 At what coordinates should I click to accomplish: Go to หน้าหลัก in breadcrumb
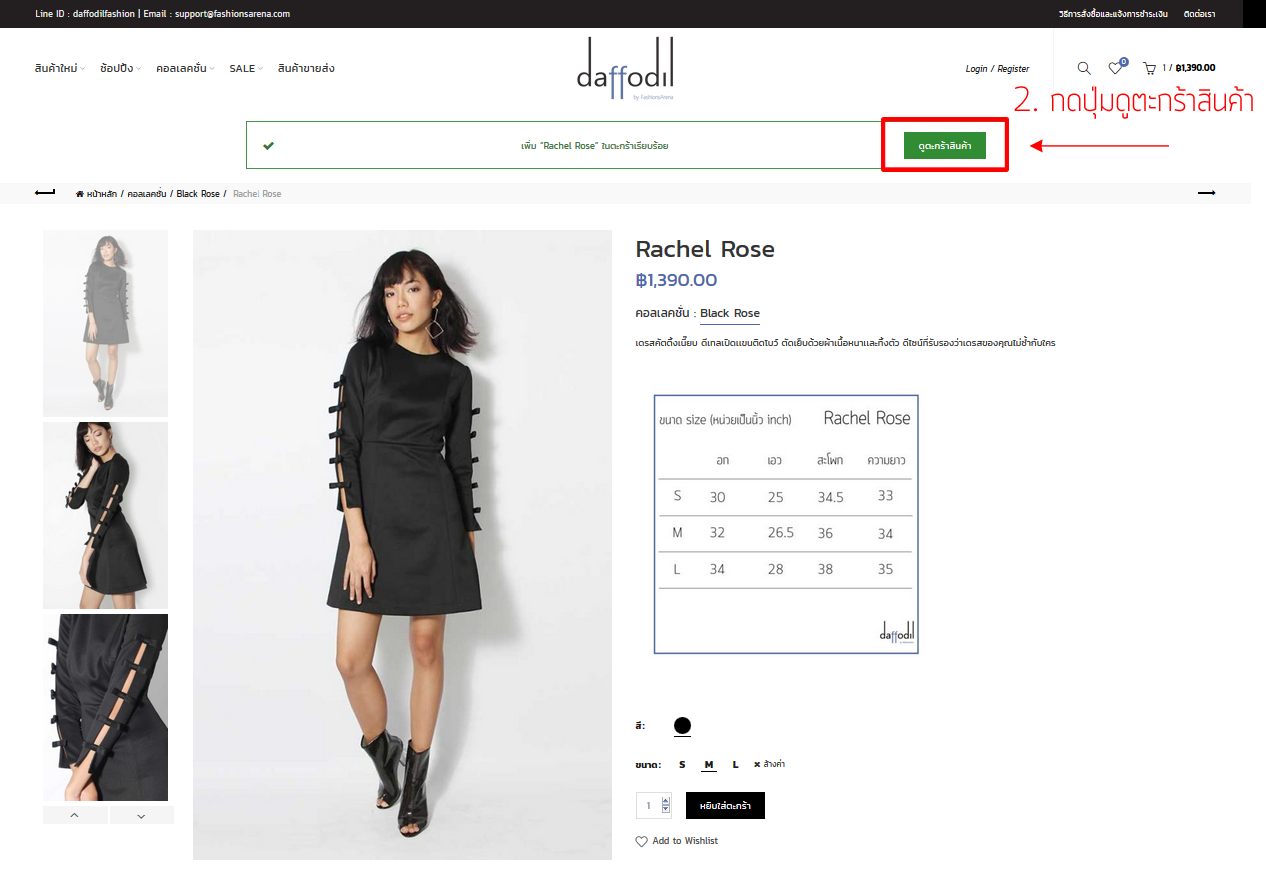102,194
